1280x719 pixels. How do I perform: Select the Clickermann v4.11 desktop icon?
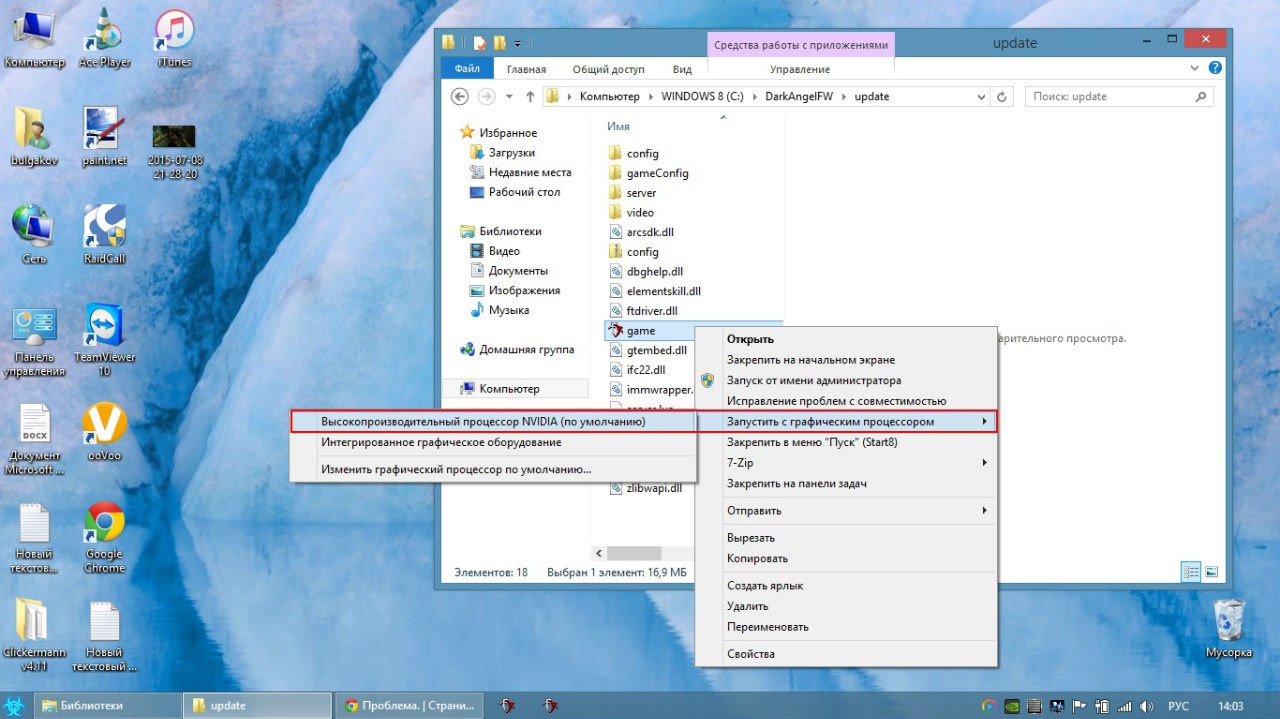coord(33,635)
